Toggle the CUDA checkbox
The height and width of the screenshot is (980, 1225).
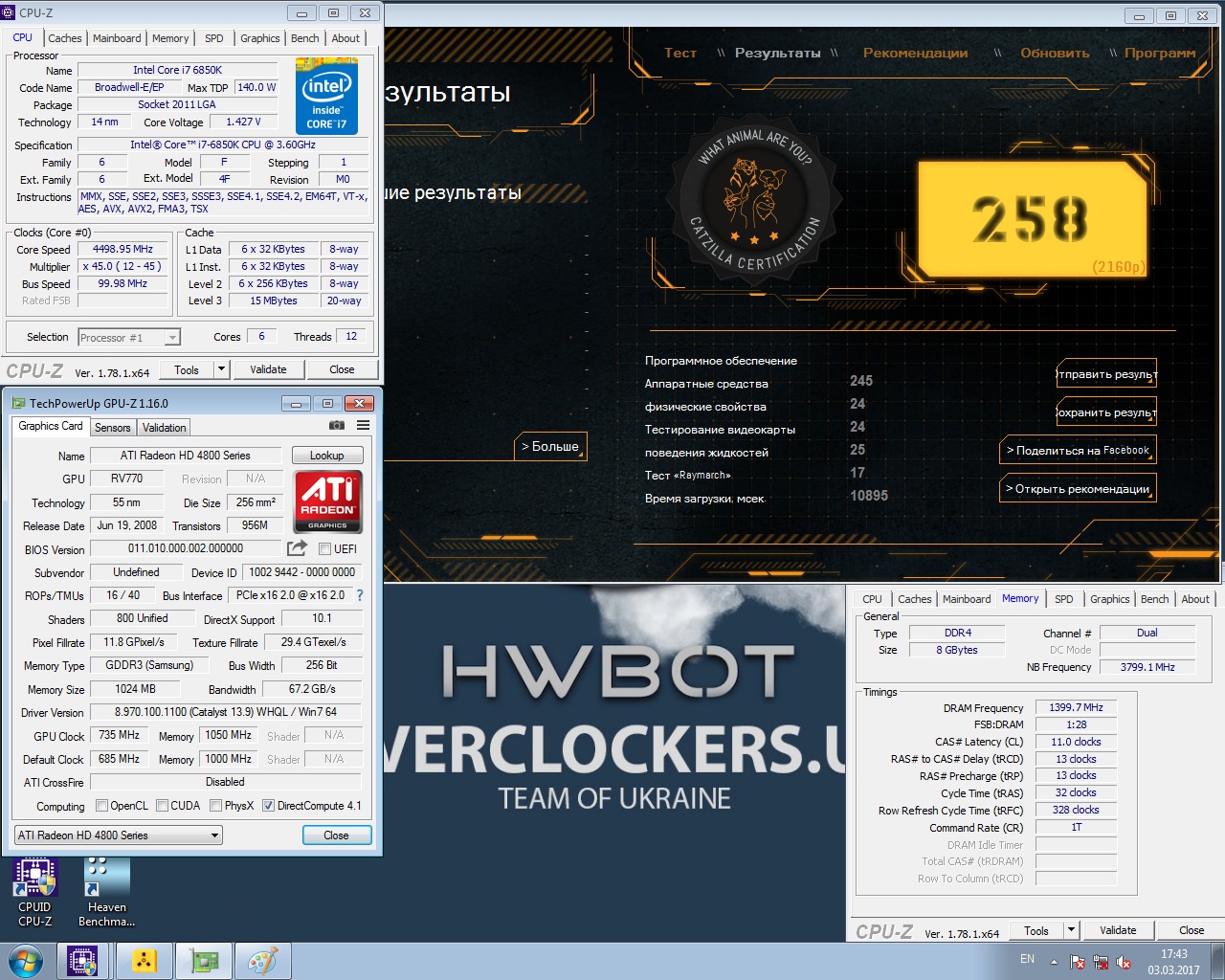click(x=162, y=805)
